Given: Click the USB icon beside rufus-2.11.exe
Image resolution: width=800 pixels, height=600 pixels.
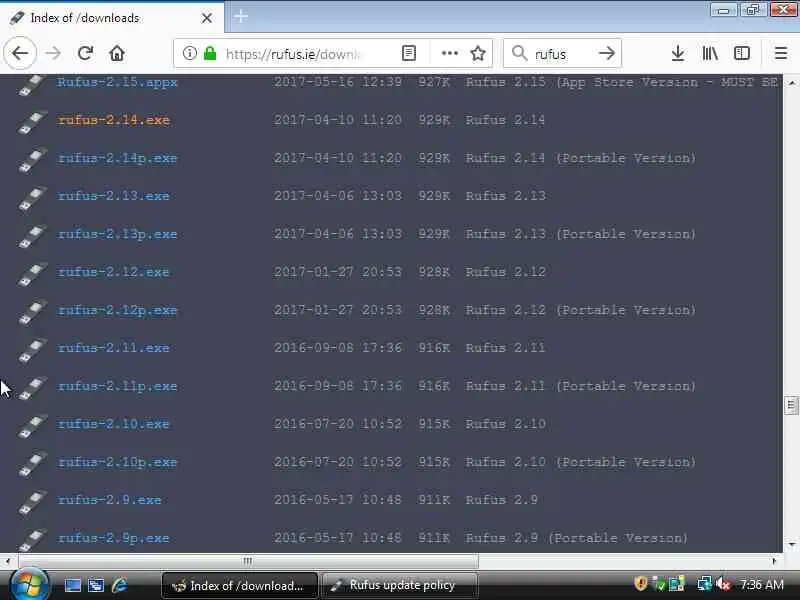Looking at the screenshot, I should coord(32,351).
